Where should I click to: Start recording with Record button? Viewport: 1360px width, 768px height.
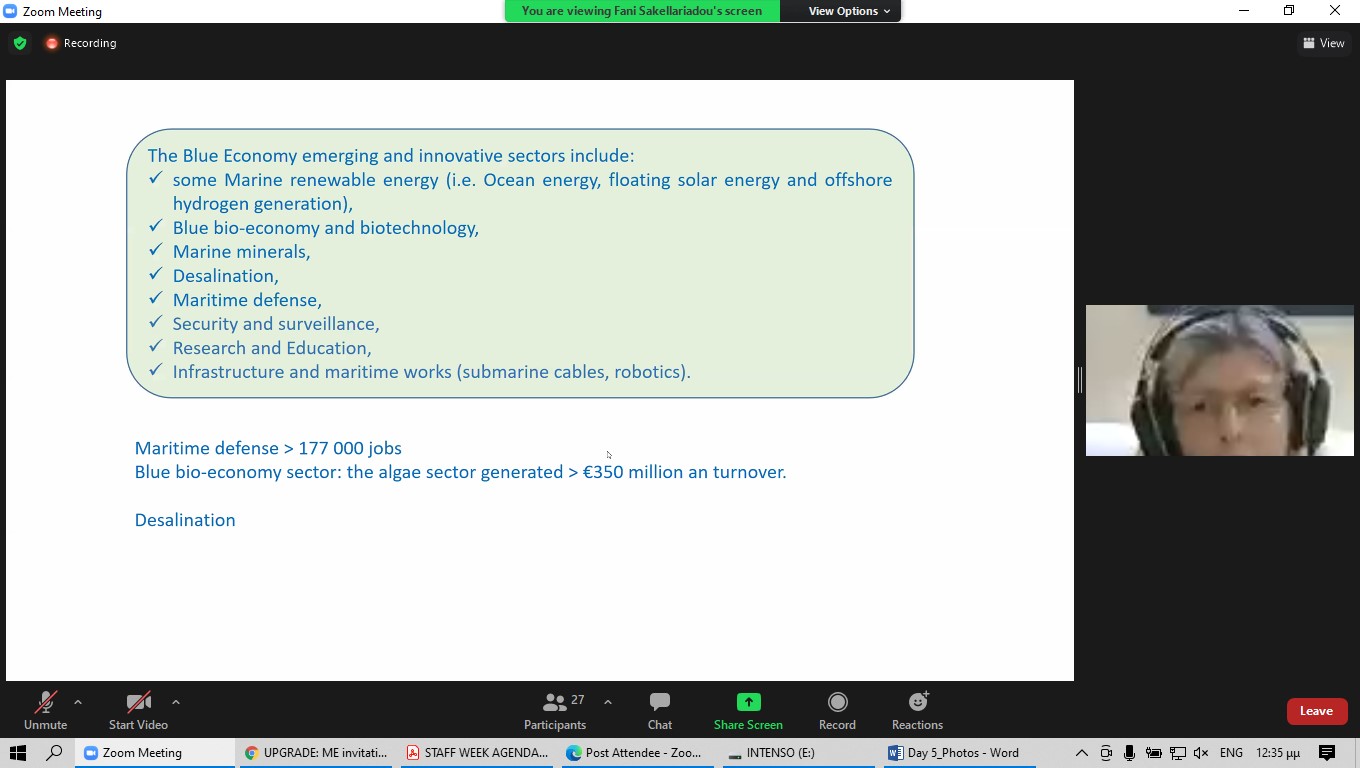click(x=837, y=711)
